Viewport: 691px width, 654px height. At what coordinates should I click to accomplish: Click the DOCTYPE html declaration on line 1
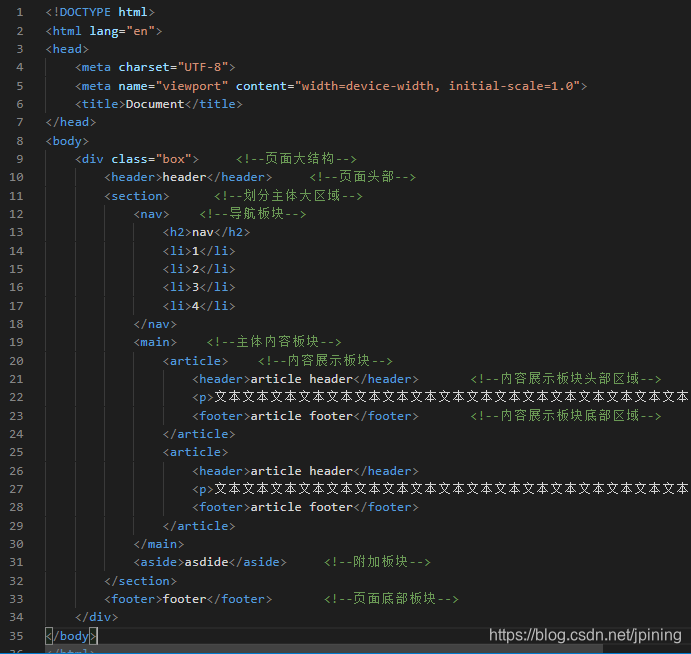coord(100,12)
